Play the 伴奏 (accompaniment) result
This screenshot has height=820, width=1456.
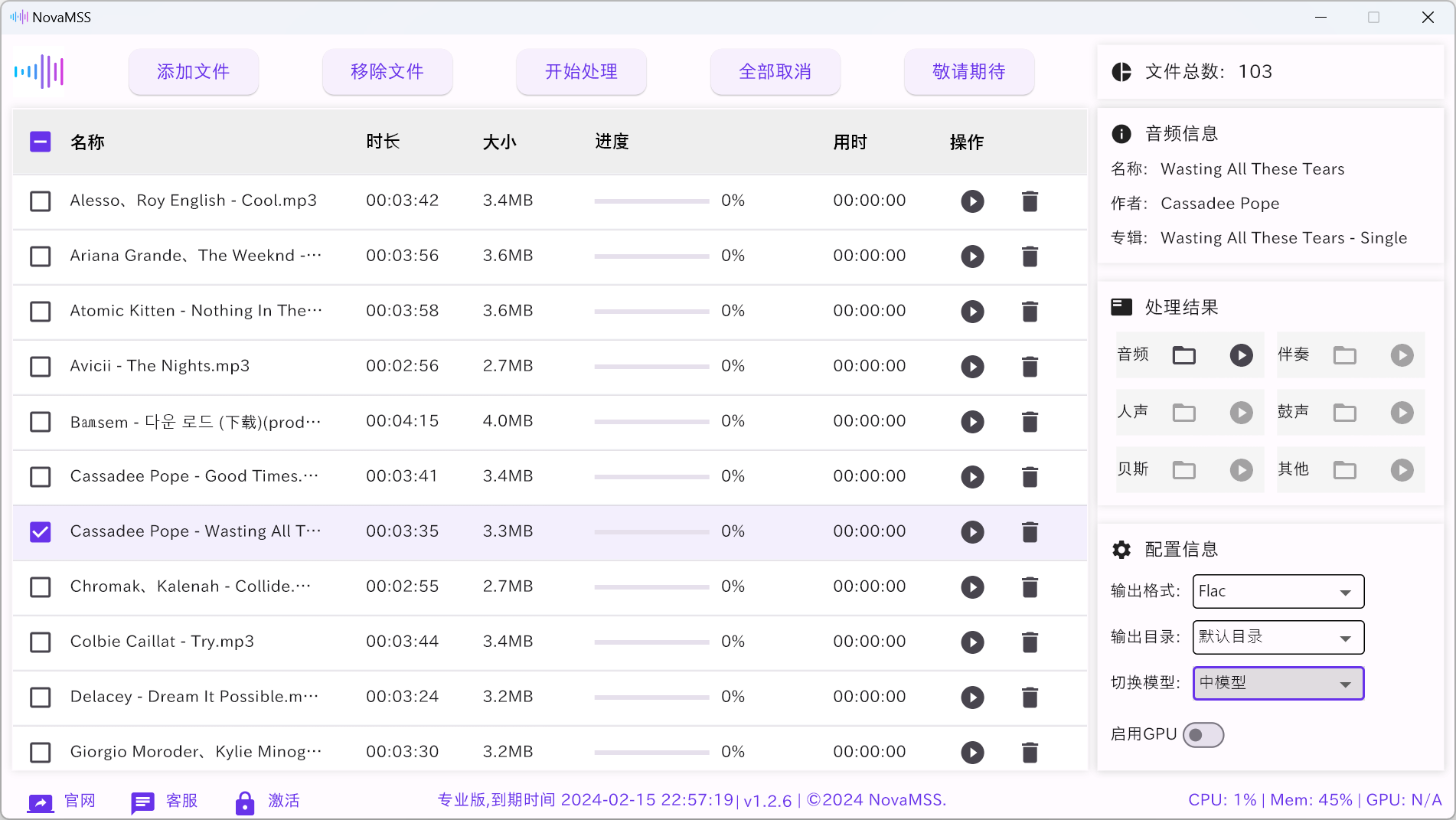coord(1402,355)
